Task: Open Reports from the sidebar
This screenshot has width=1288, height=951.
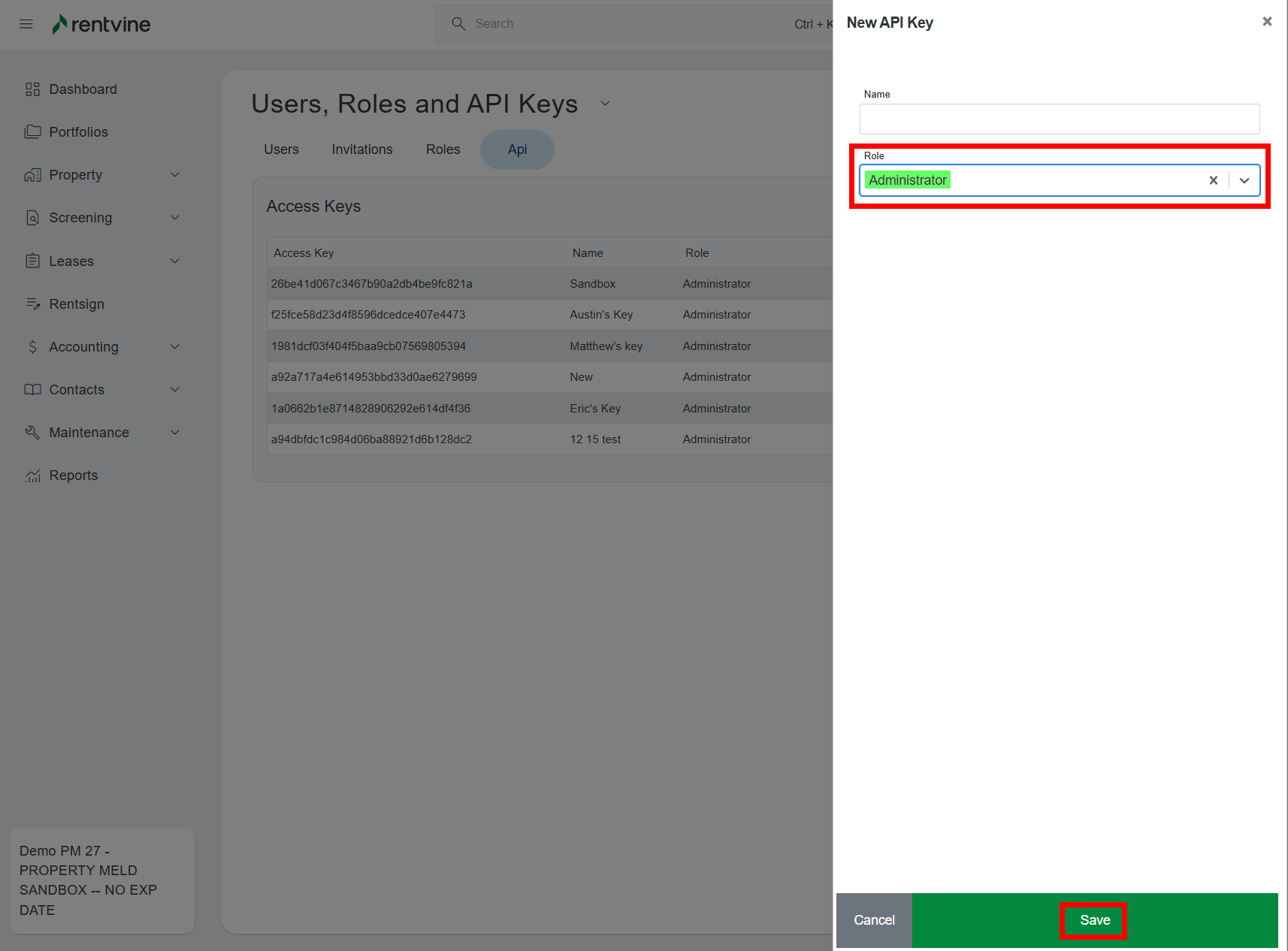Action: click(73, 475)
